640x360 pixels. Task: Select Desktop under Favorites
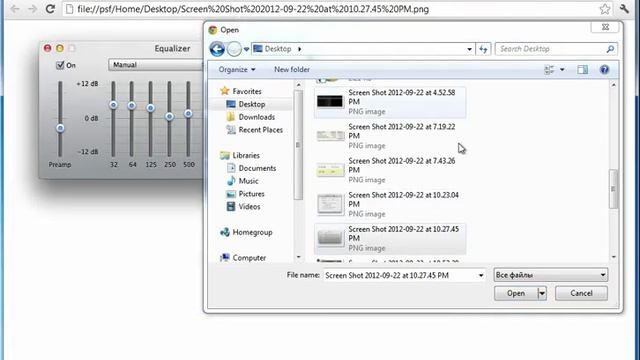(x=252, y=104)
